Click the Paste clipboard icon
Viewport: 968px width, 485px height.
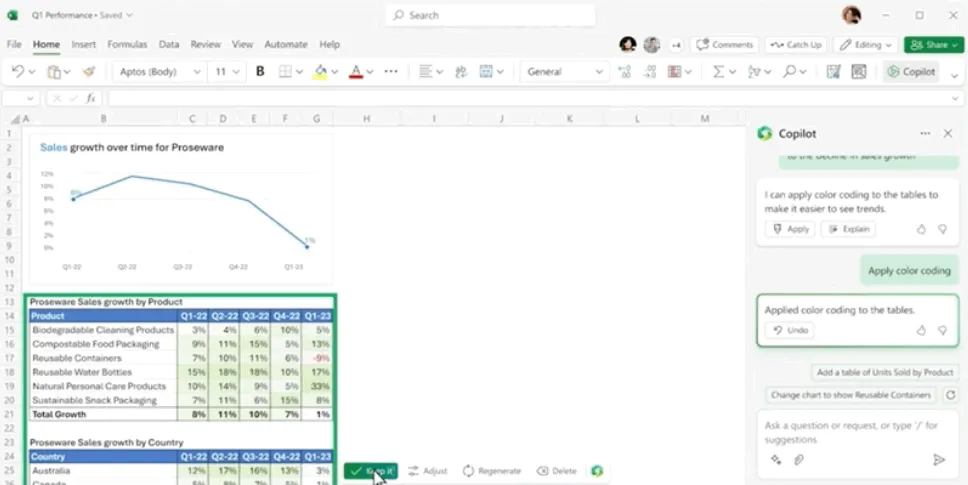tap(54, 72)
